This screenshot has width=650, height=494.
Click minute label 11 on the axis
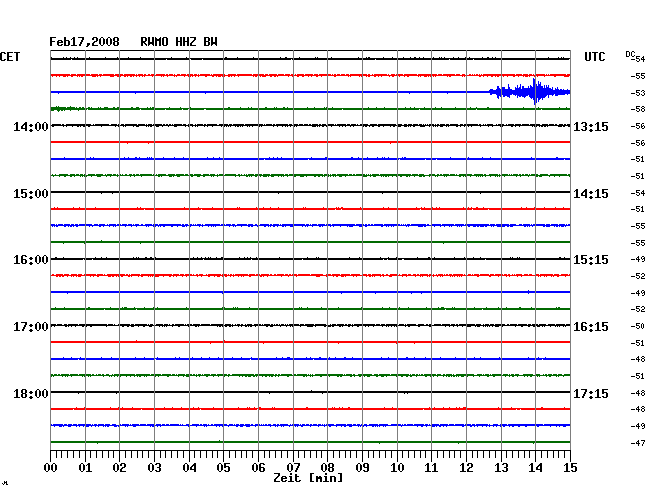coord(431,468)
